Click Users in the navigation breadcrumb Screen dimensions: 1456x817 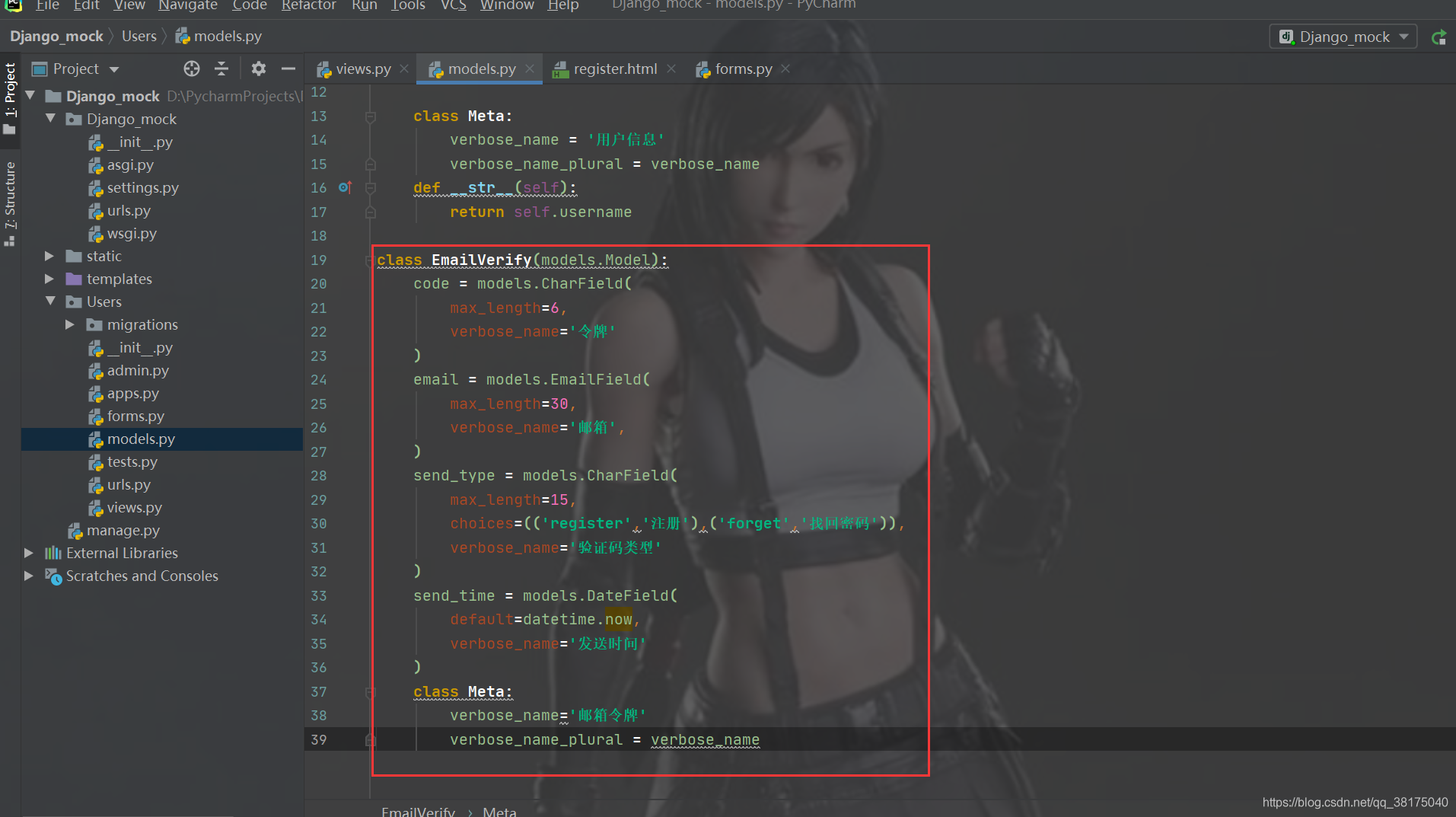[139, 37]
